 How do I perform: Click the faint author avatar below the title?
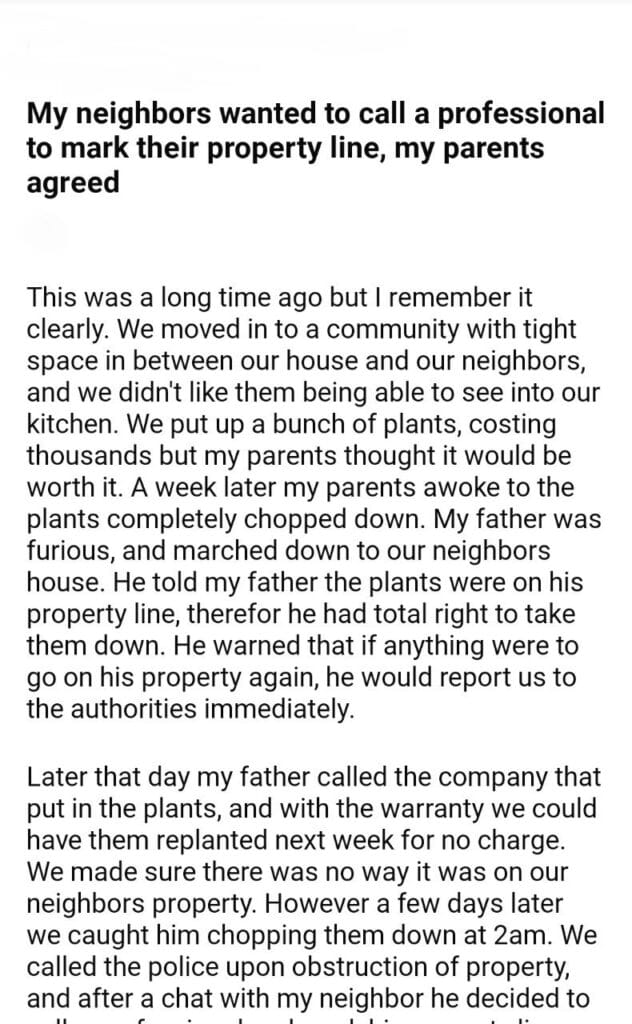pos(47,236)
